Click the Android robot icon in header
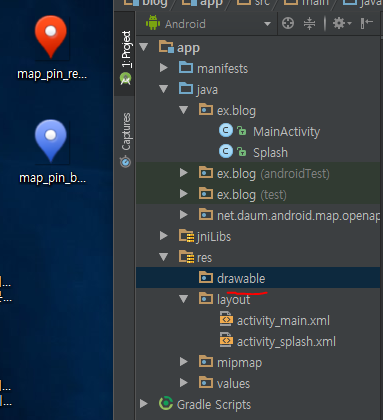The image size is (383, 420). click(x=153, y=23)
